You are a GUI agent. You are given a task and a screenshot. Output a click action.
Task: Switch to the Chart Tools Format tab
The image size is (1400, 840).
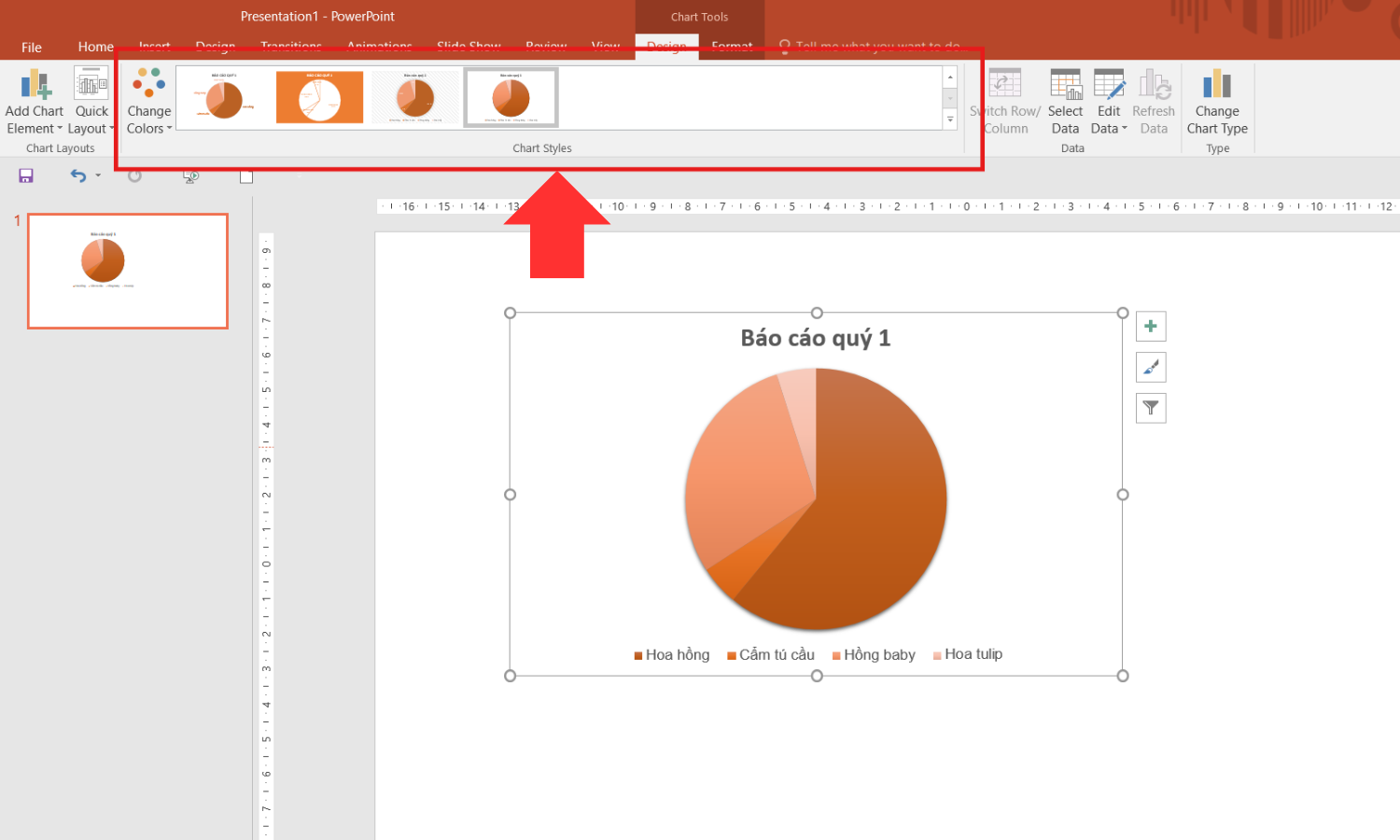click(x=732, y=47)
